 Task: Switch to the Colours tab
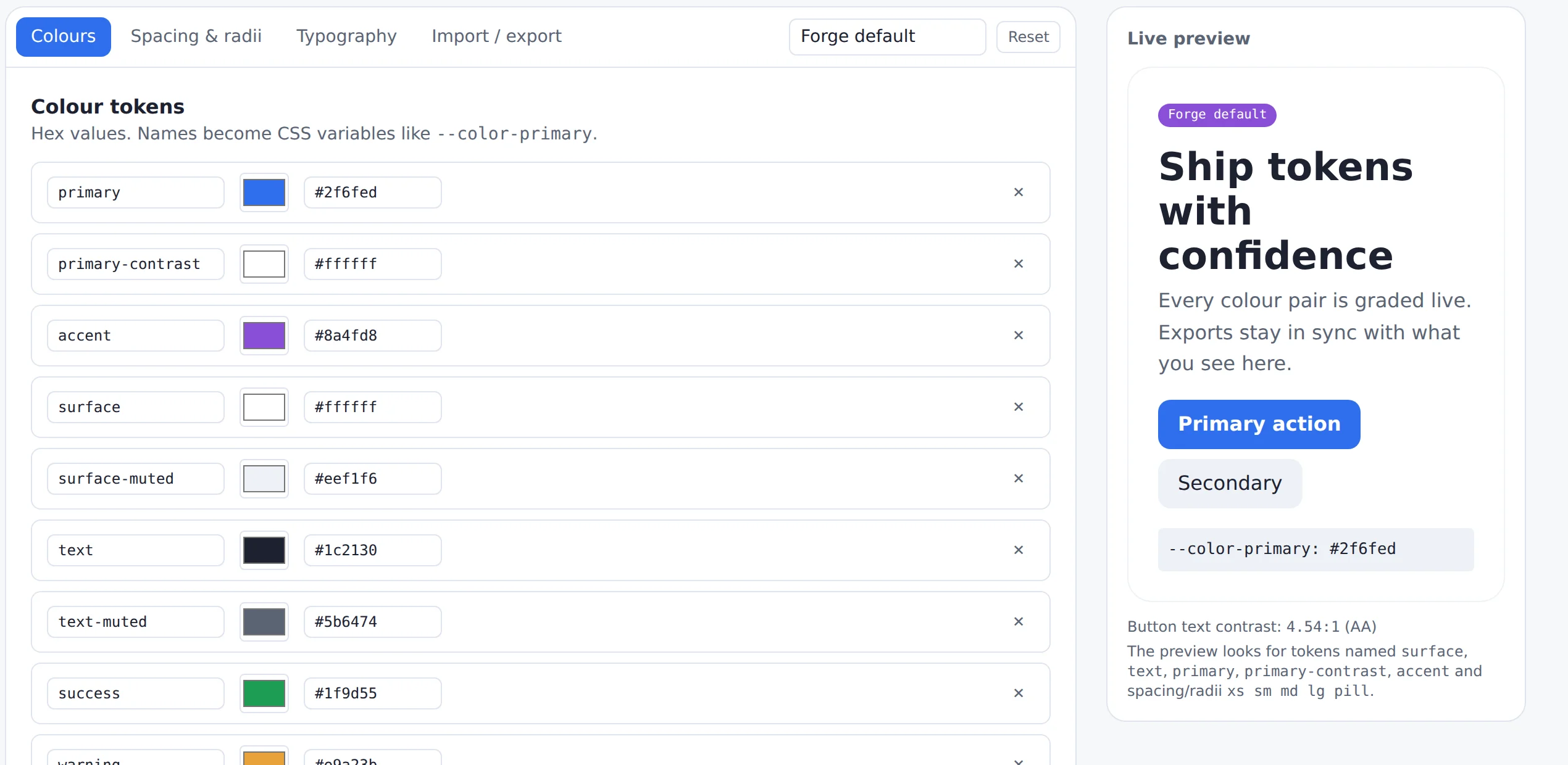(x=64, y=36)
